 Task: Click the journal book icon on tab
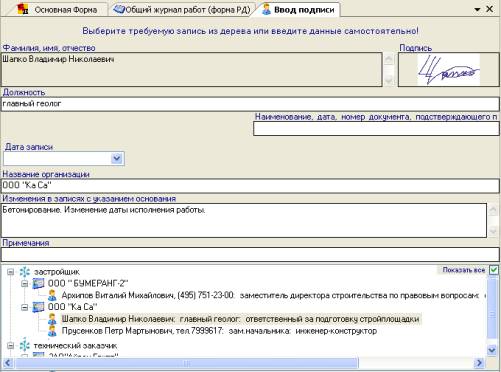pos(119,10)
